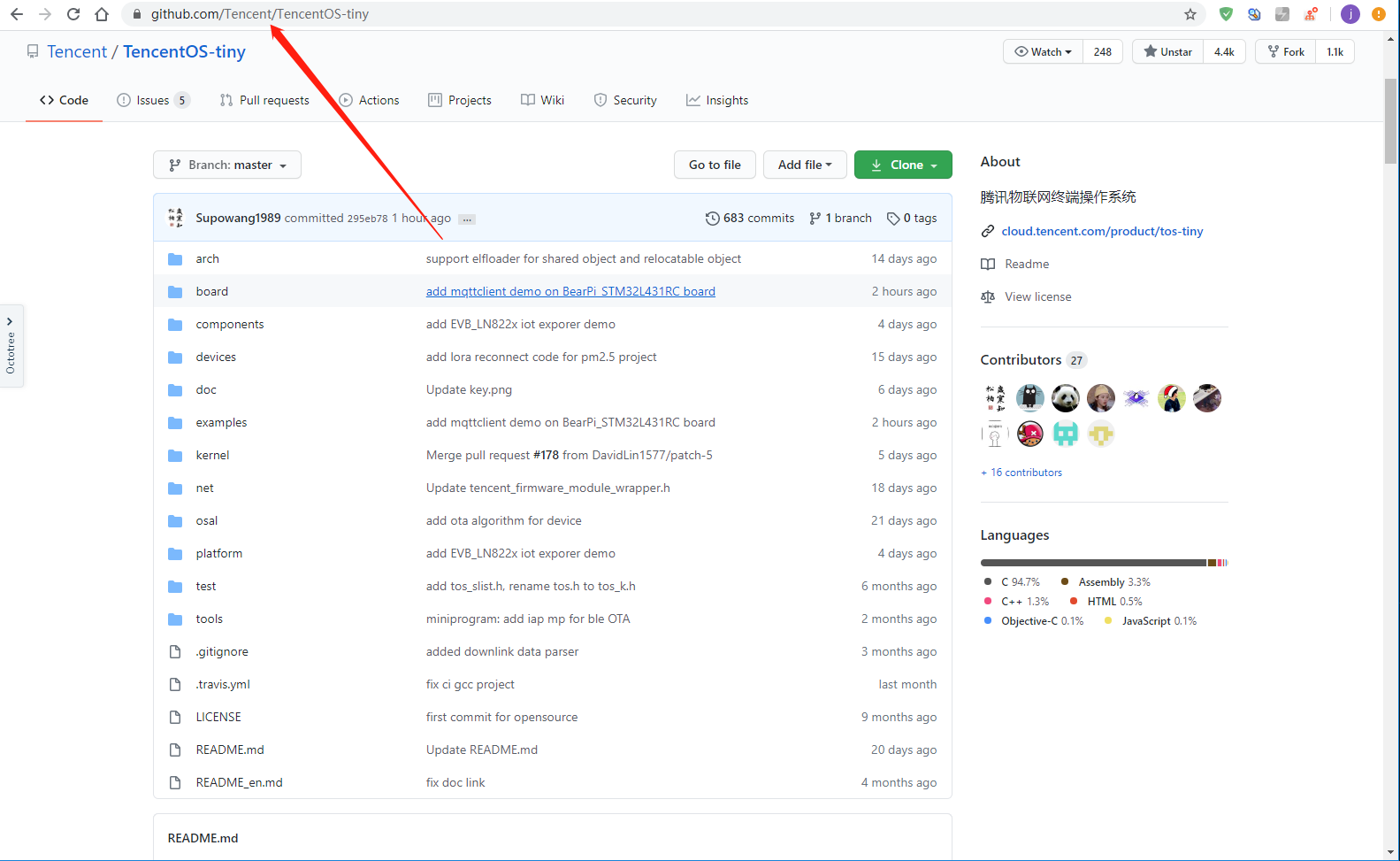Screen dimensions: 1400x861
Task: Click the clock icon beside 683 commits
Action: click(712, 218)
